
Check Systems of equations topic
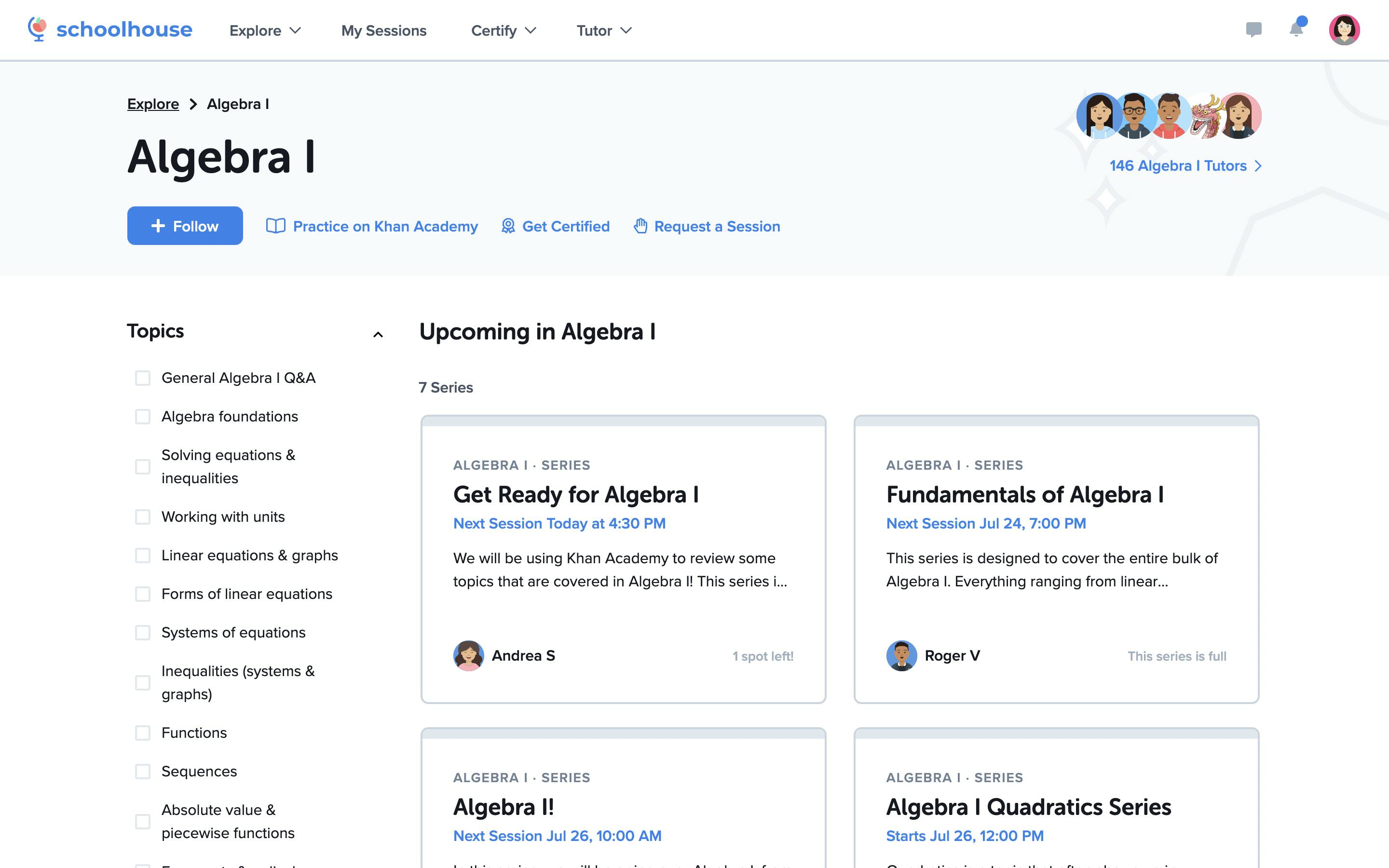coord(142,632)
